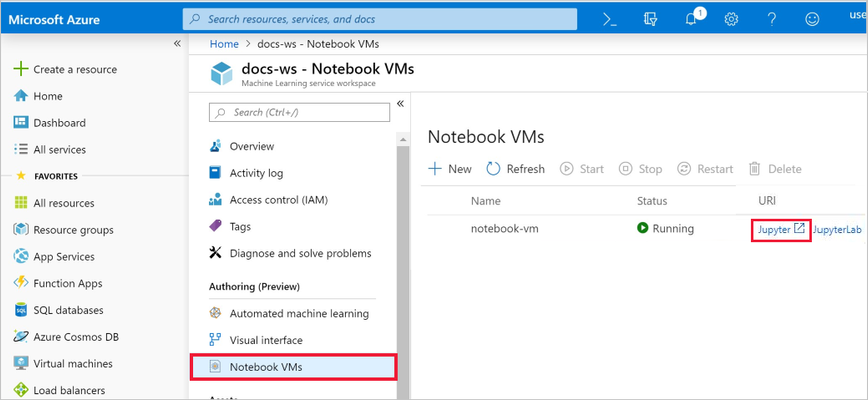Click the Azure Cosmos DB planet icon
This screenshot has height=400, width=868.
20,337
